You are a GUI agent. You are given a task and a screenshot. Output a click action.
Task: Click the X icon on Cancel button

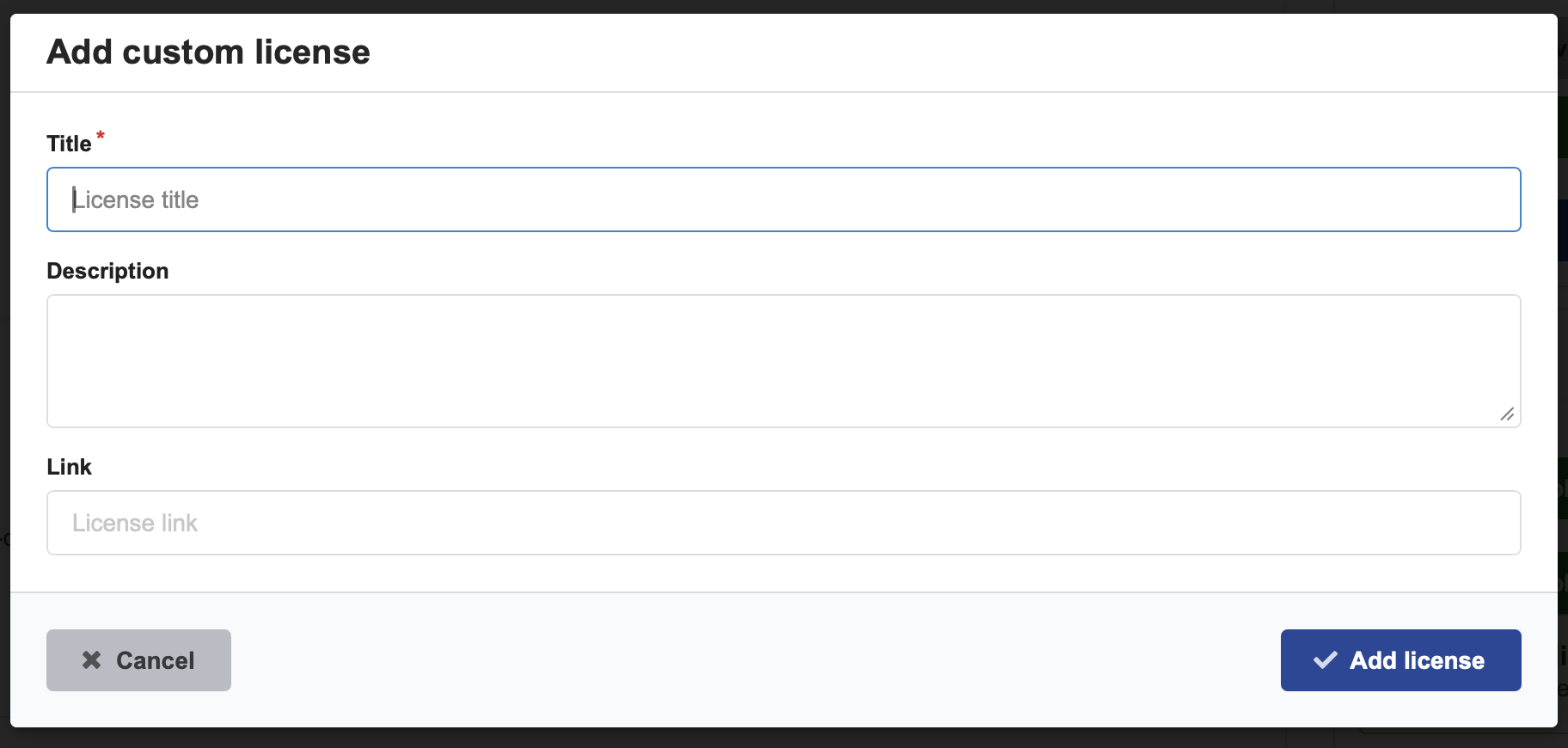[92, 660]
